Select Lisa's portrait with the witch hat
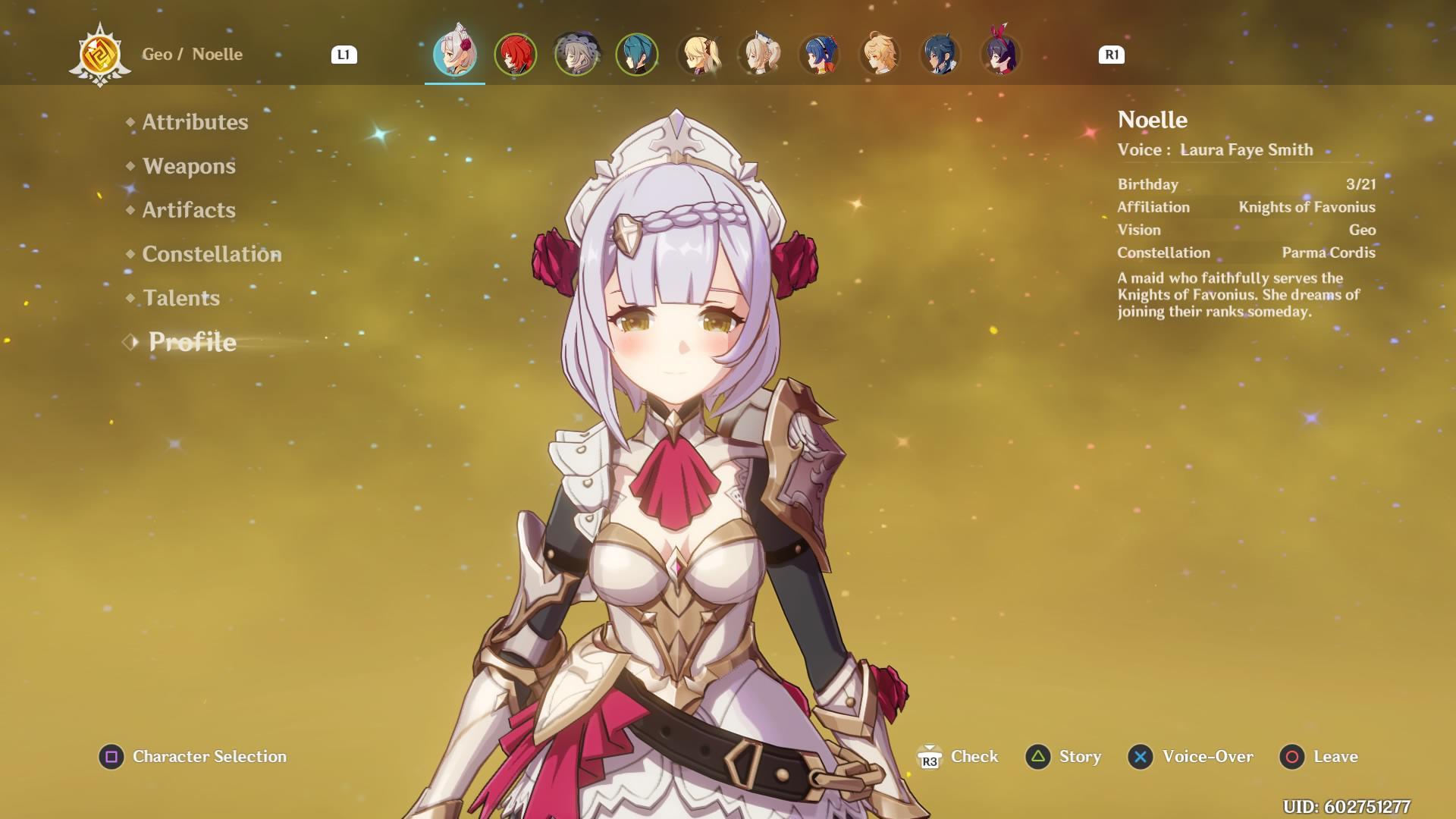The width and height of the screenshot is (1456, 819). click(576, 55)
